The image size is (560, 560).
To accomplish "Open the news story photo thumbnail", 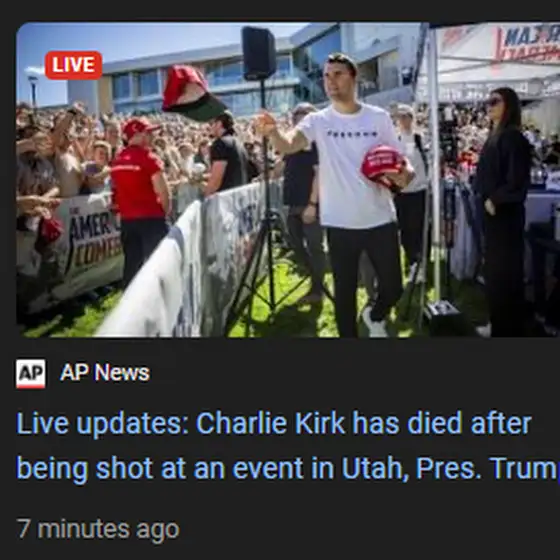I will pos(288,180).
